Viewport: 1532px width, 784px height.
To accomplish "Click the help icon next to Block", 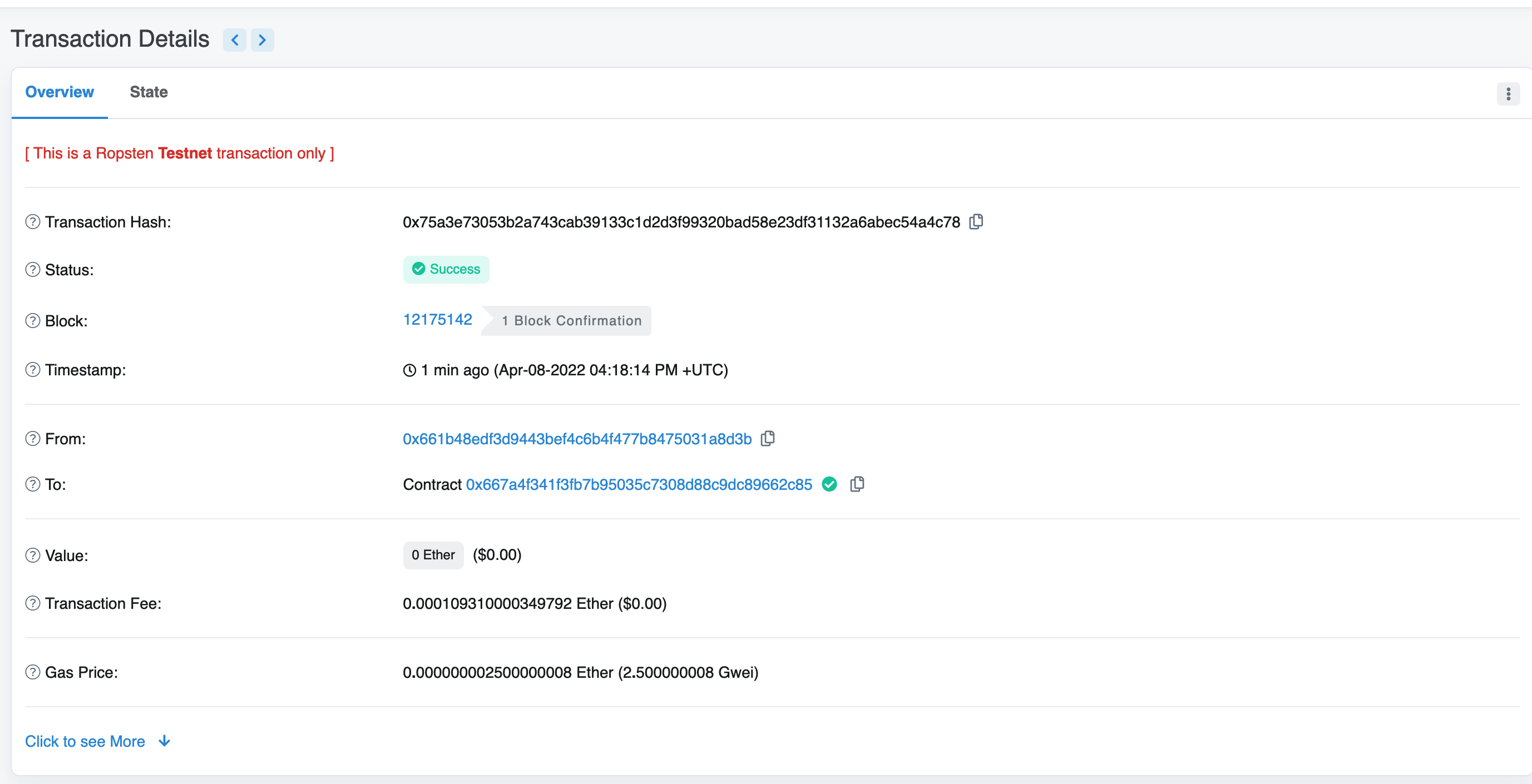I will coord(33,321).
